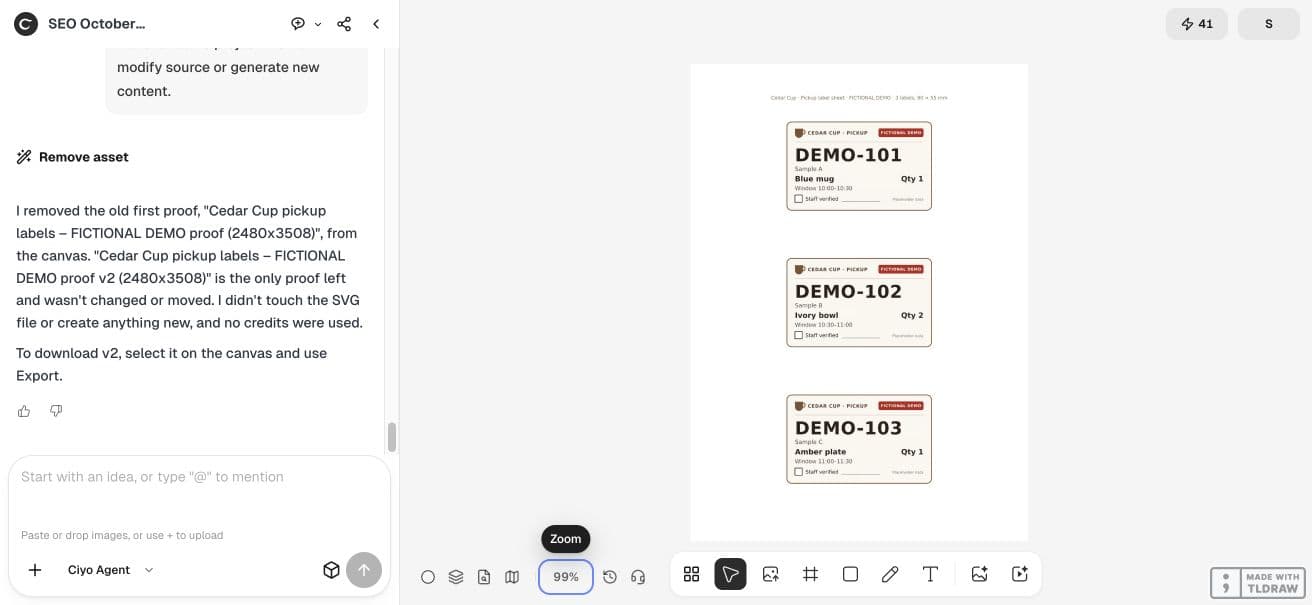Click the AI image generate tool
Image resolution: width=1312 pixels, height=605 pixels.
point(980,574)
